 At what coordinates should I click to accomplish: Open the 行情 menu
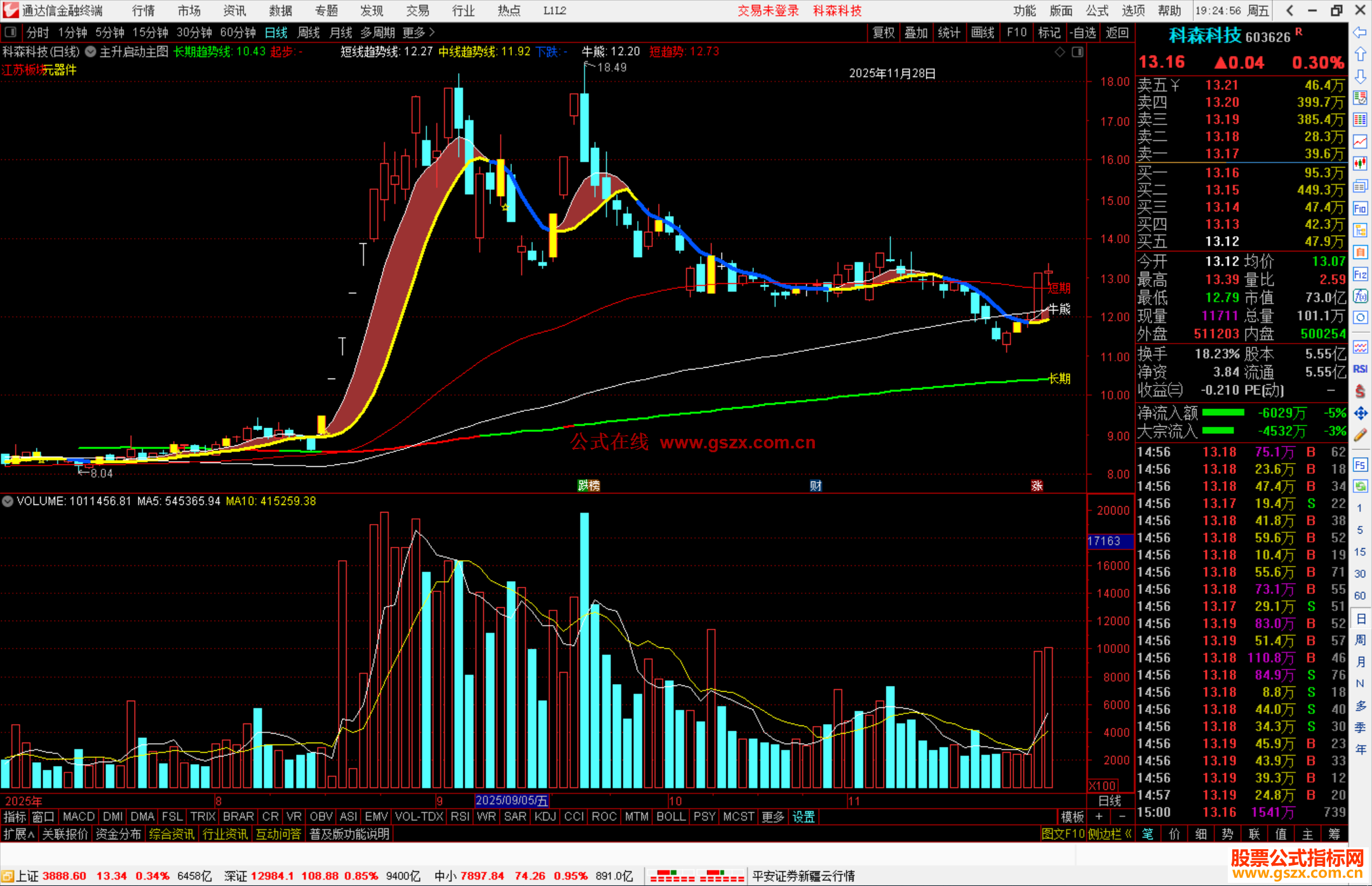144,11
